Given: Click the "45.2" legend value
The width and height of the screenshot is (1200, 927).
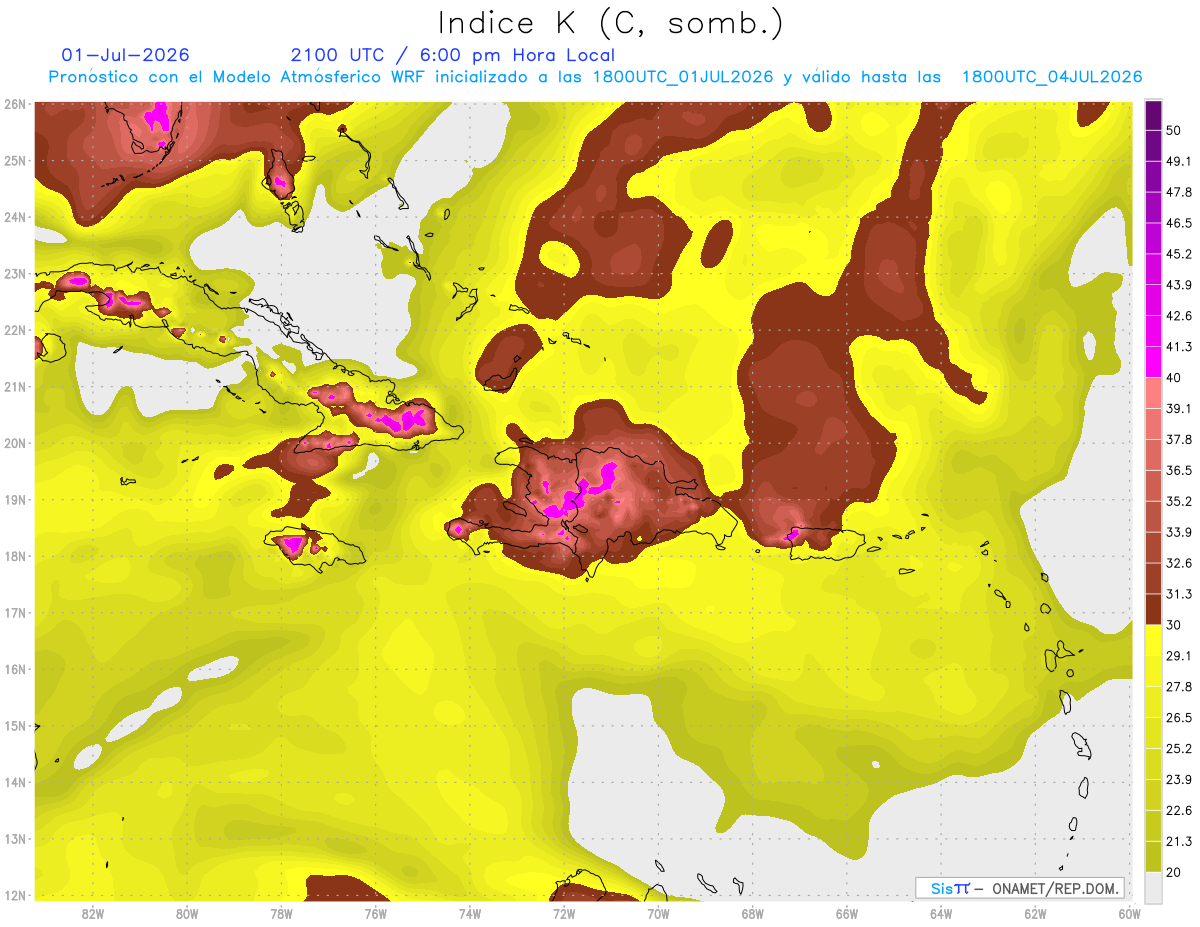Looking at the screenshot, I should (1178, 254).
